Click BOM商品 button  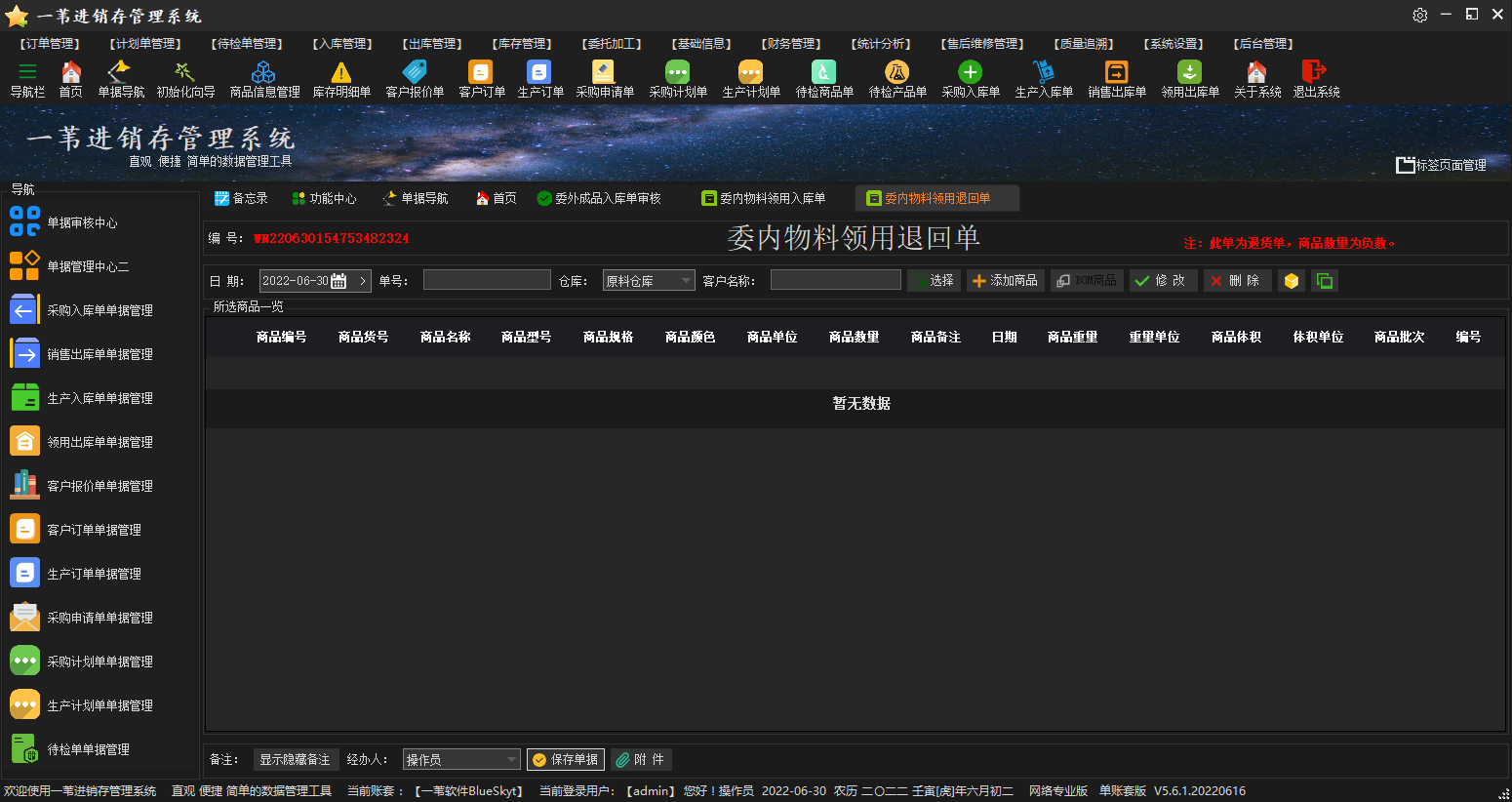point(1087,281)
